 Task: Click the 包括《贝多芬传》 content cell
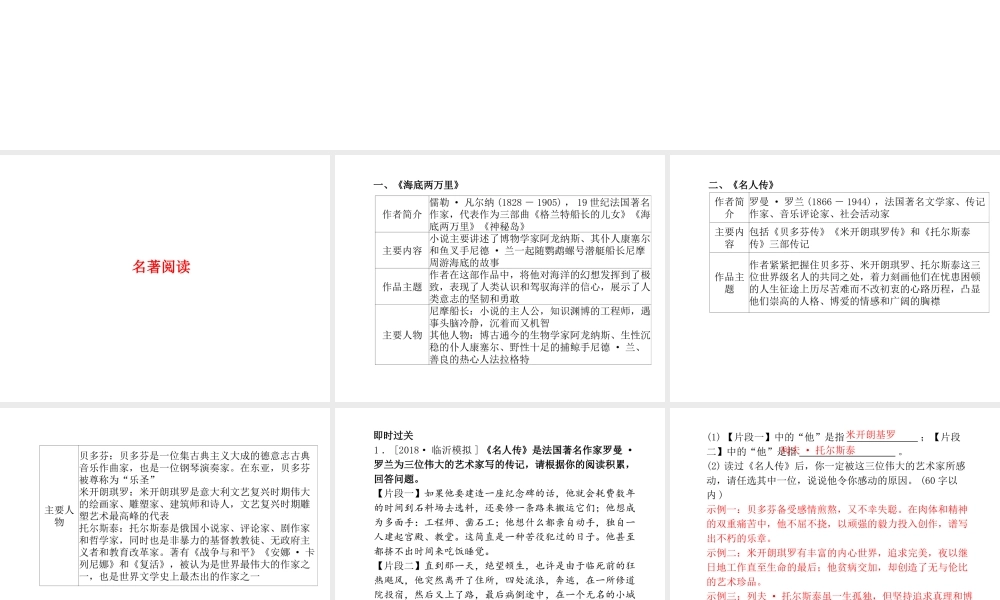(x=869, y=237)
